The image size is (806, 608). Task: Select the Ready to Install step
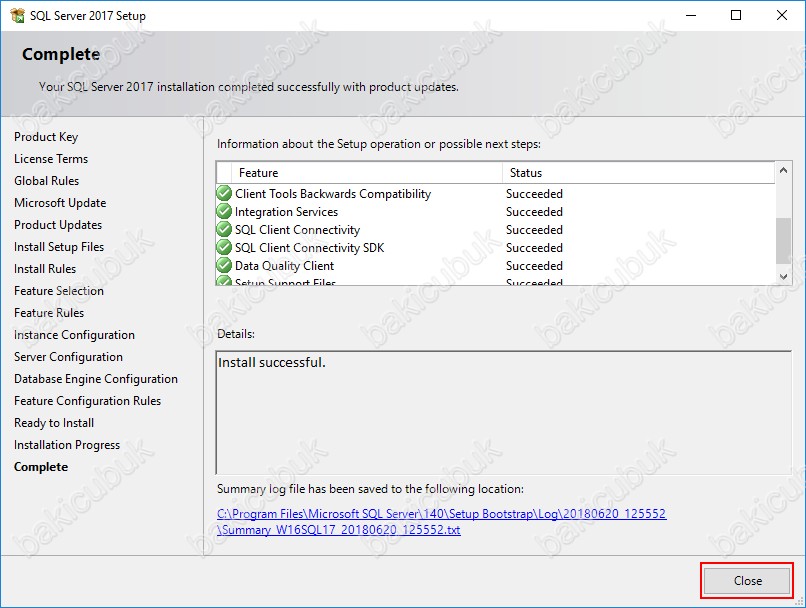point(54,423)
